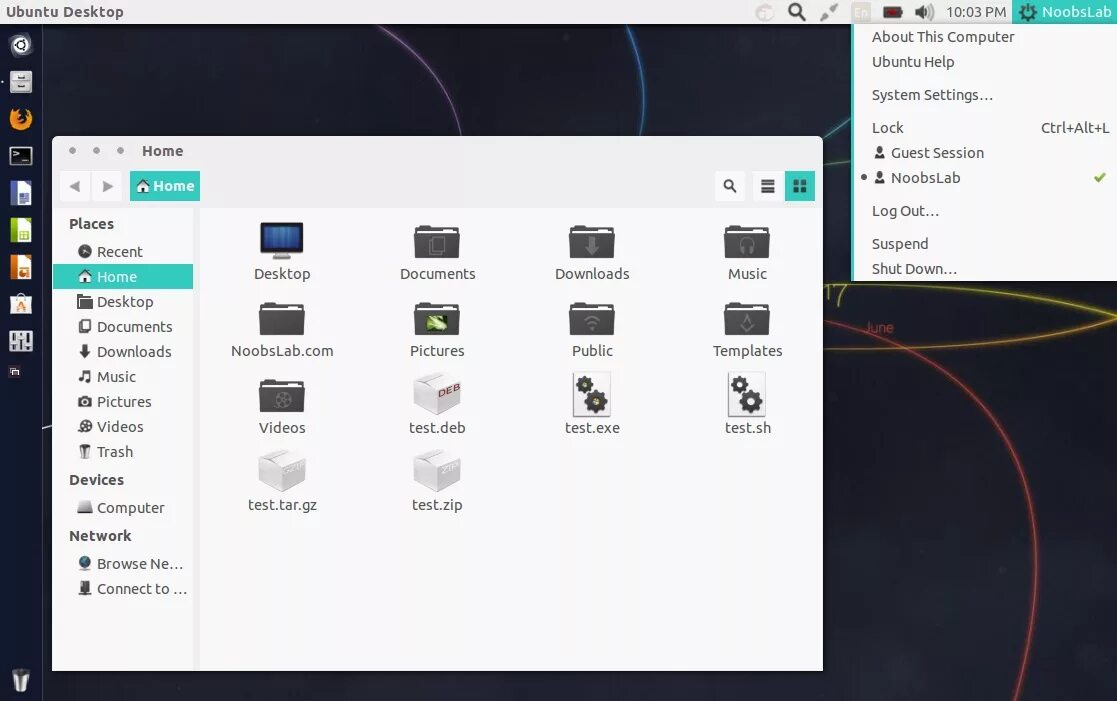
Task: Go back with the left arrow button
Action: pyautogui.click(x=75, y=186)
